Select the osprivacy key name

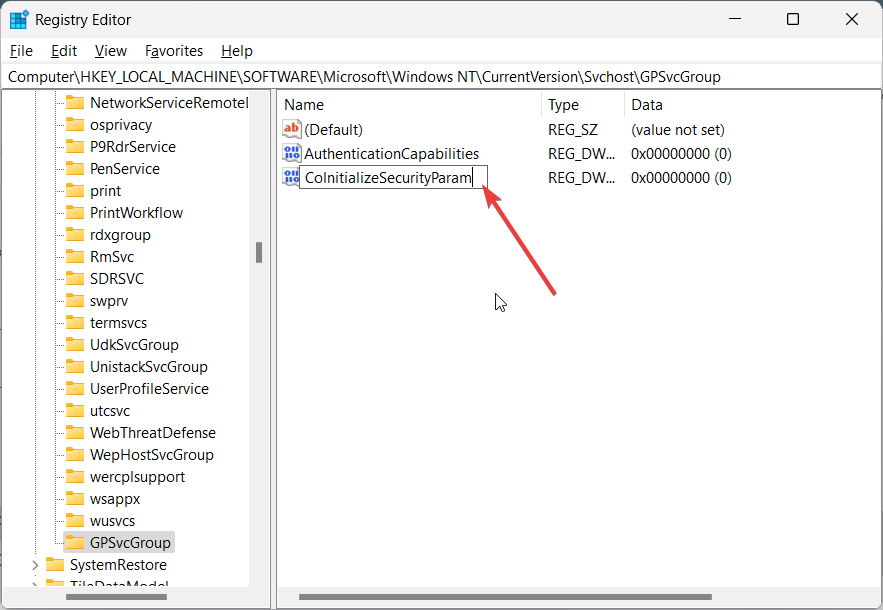click(121, 124)
